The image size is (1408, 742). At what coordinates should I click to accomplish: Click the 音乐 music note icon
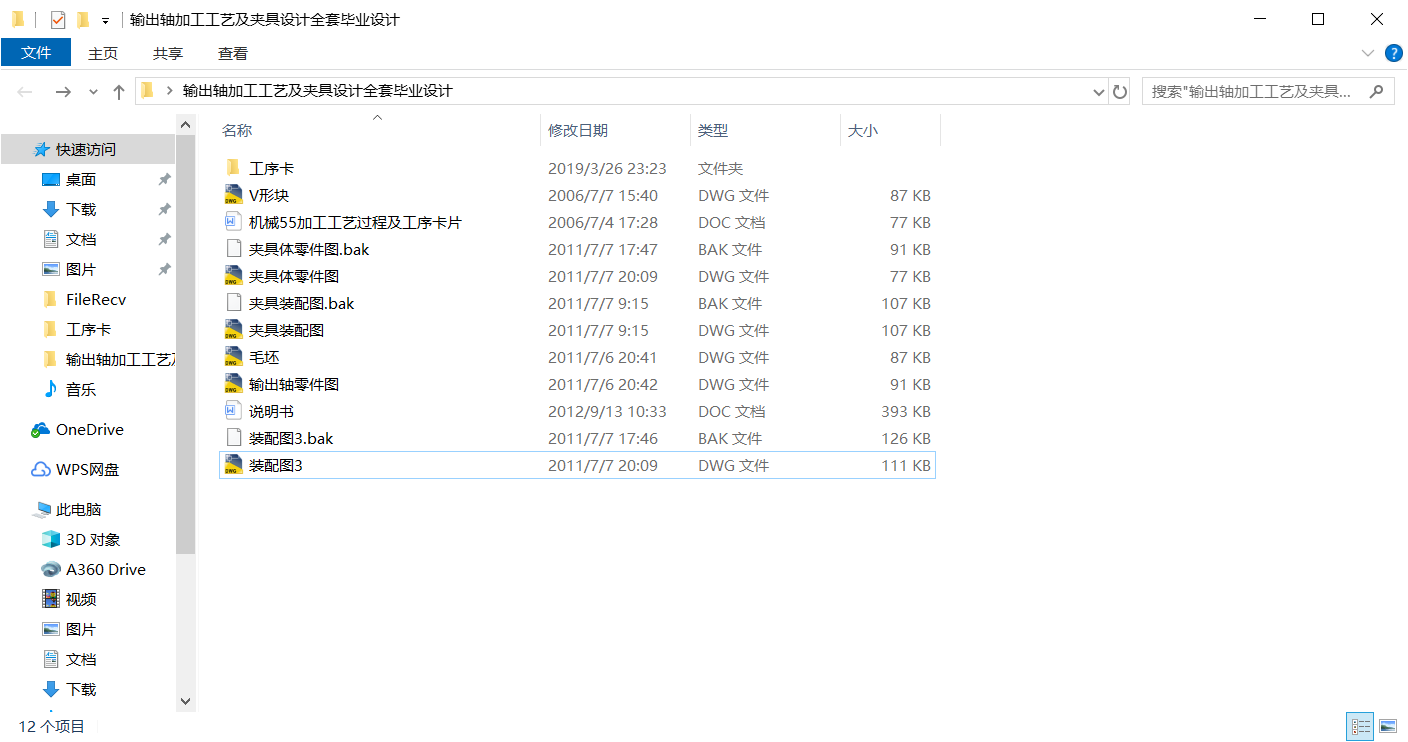pos(51,389)
